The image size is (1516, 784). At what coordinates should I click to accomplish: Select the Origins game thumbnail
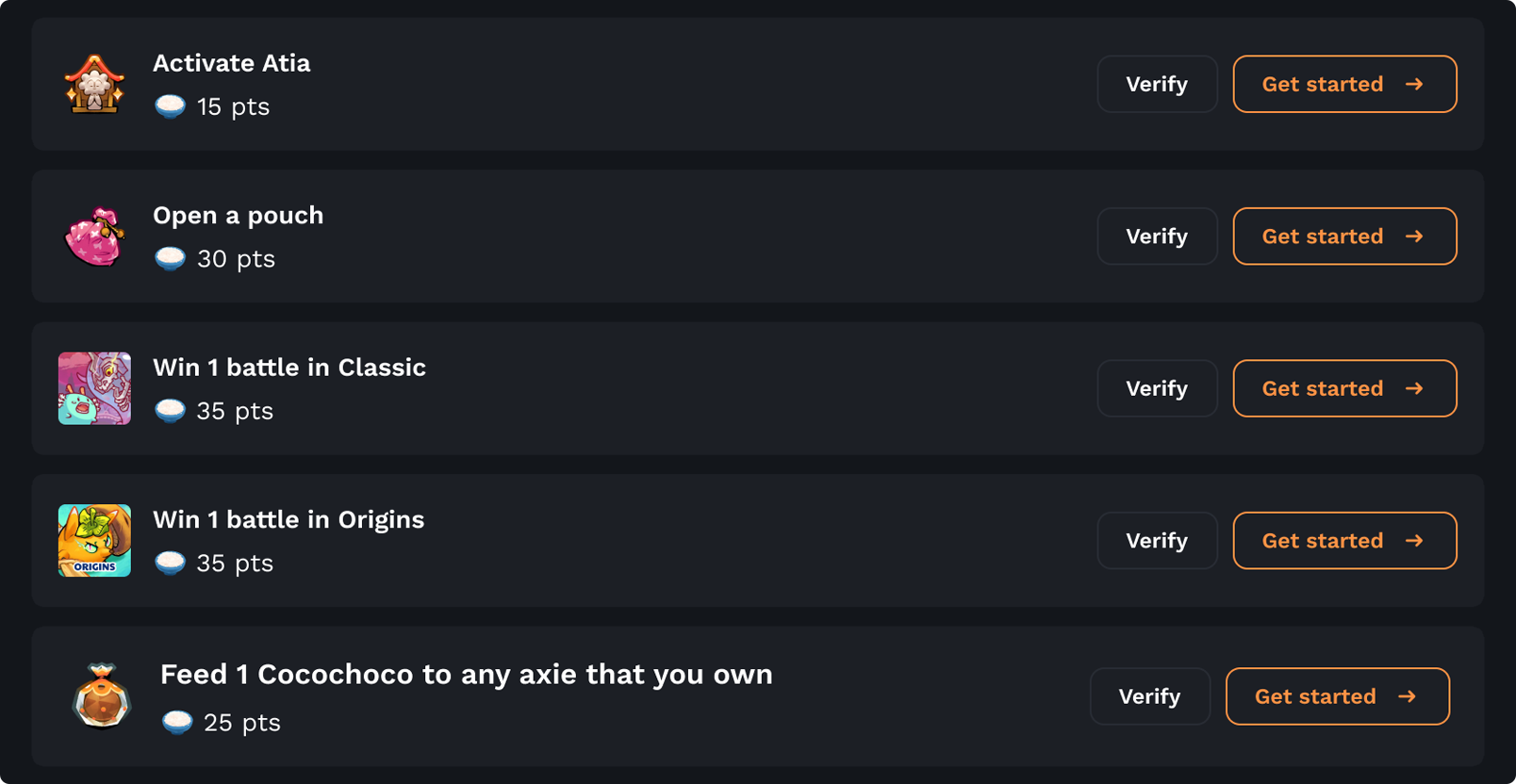[x=94, y=541]
